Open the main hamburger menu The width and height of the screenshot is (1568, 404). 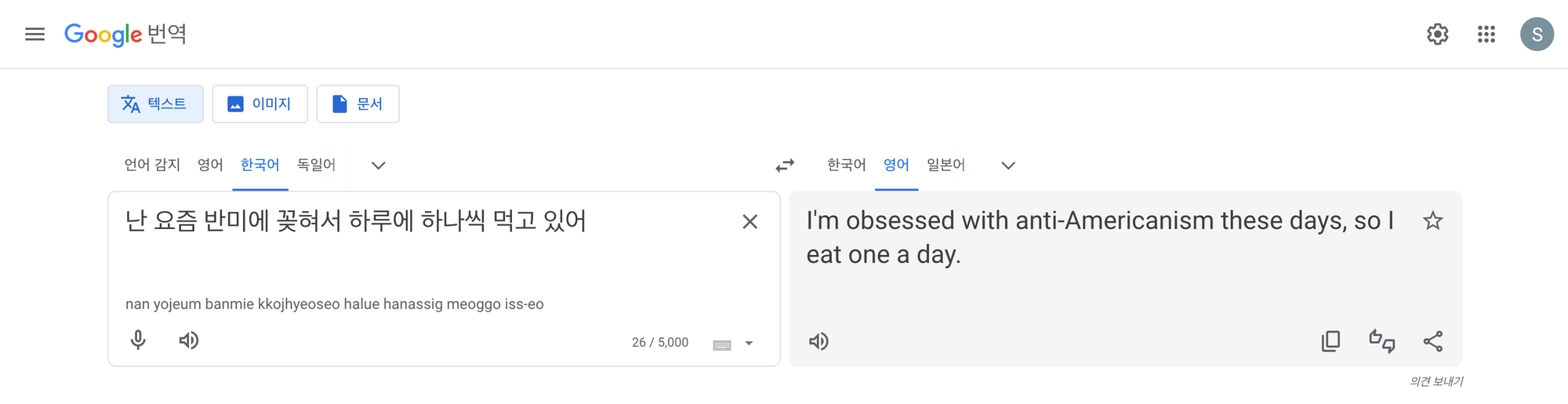pyautogui.click(x=34, y=35)
